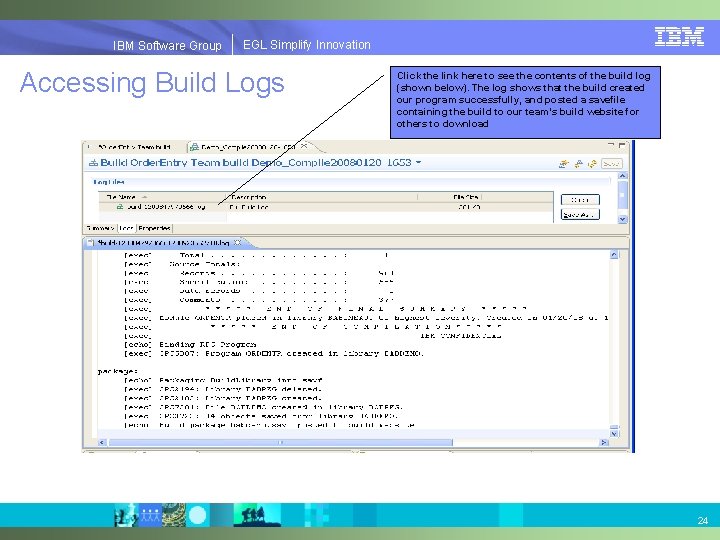Viewport: 720px width, 540px height.
Task: Click the Save As... button
Action: click(580, 214)
